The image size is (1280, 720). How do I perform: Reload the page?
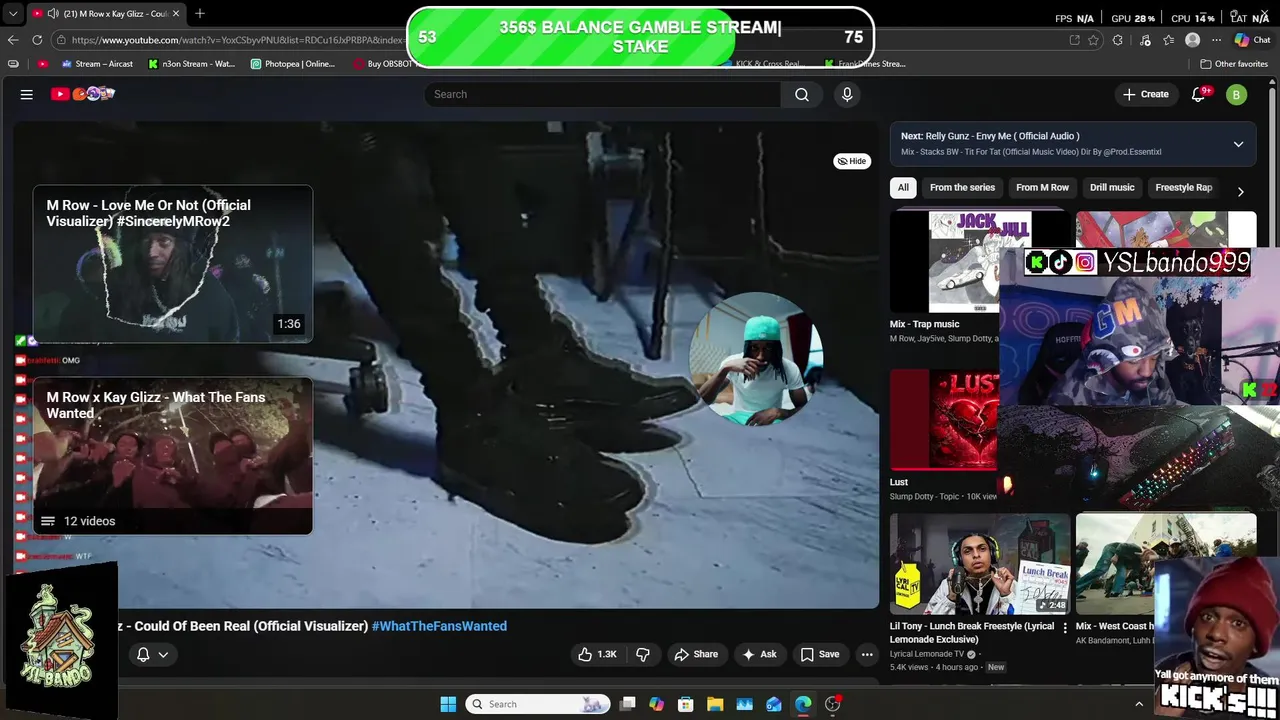(x=37, y=40)
